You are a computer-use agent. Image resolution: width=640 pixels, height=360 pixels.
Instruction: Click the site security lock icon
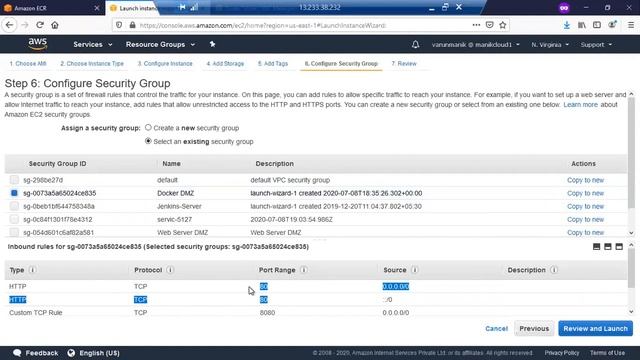132,25
